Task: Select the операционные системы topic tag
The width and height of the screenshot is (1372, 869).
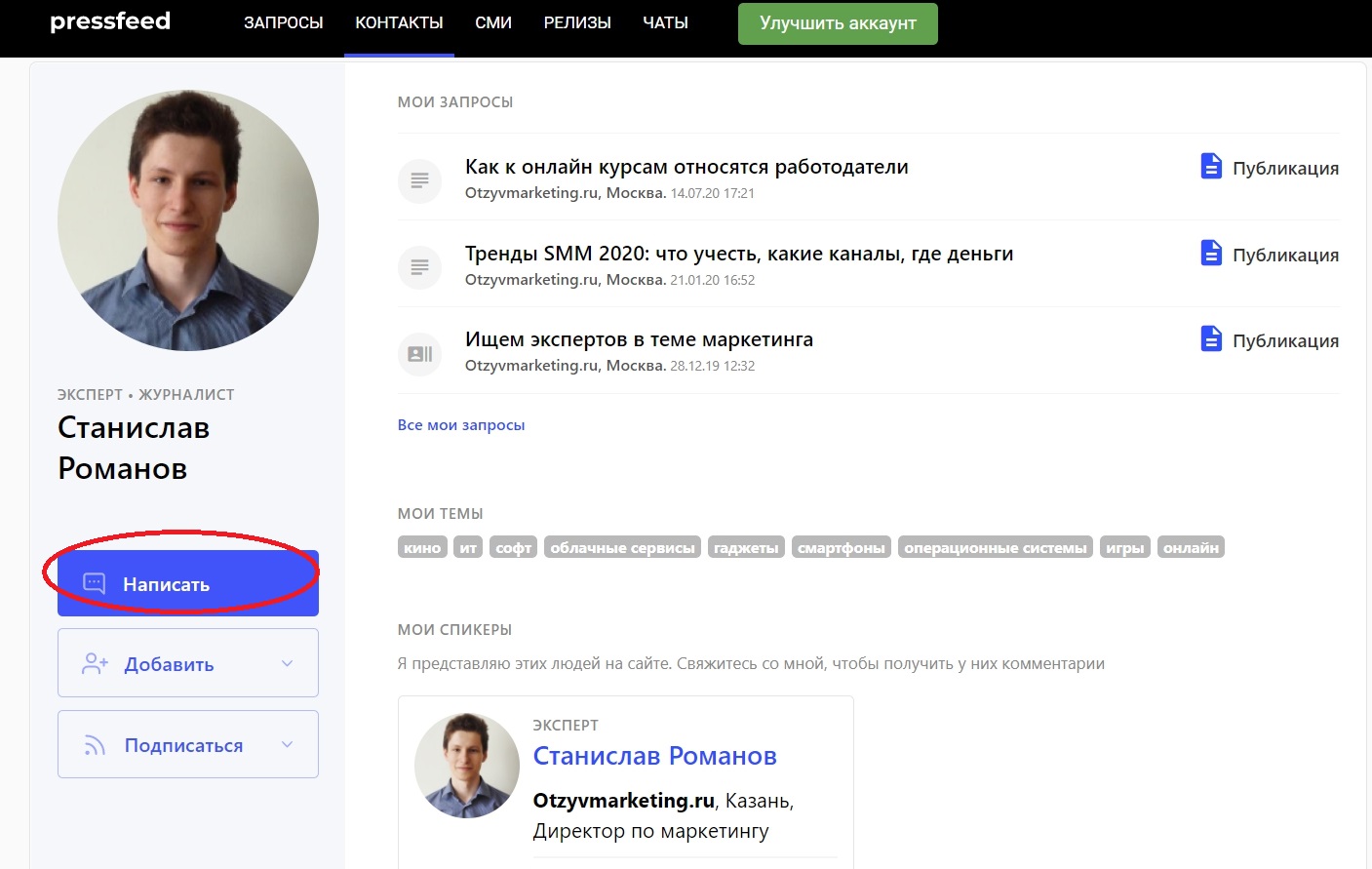Action: click(995, 548)
